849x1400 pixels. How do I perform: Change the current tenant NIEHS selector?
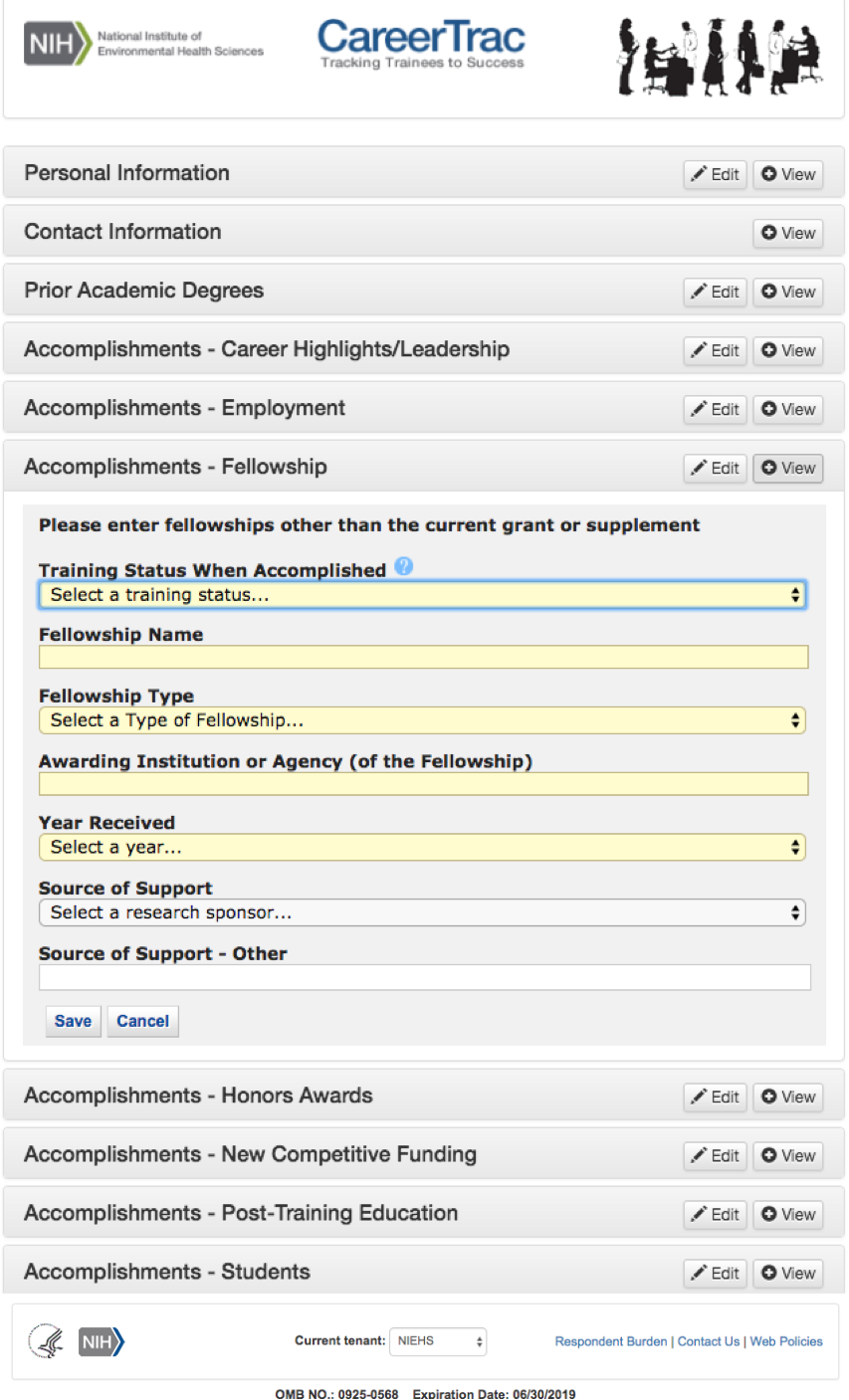(438, 1341)
